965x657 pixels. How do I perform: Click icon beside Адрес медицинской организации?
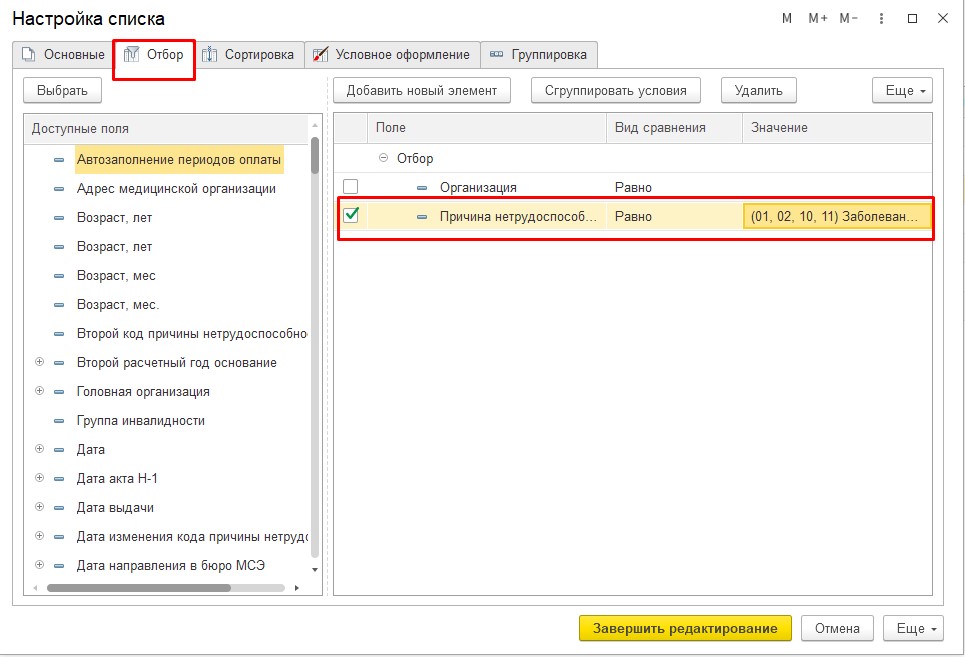[59, 189]
